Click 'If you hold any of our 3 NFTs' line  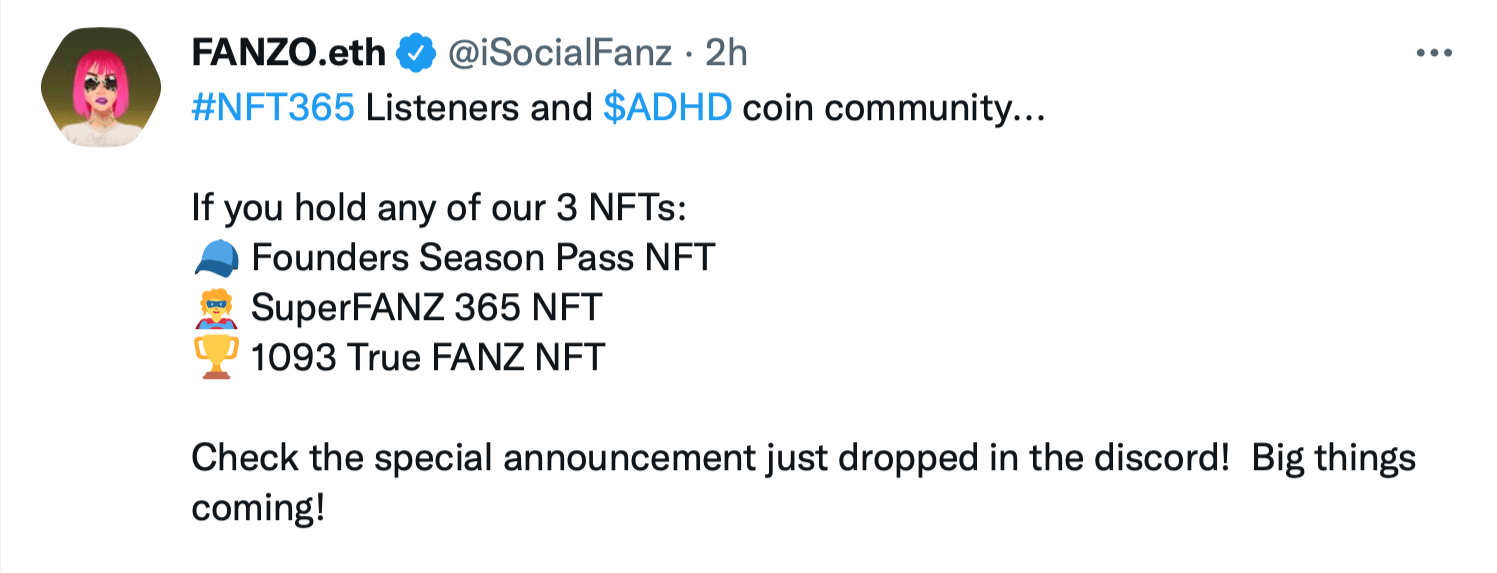point(440,209)
